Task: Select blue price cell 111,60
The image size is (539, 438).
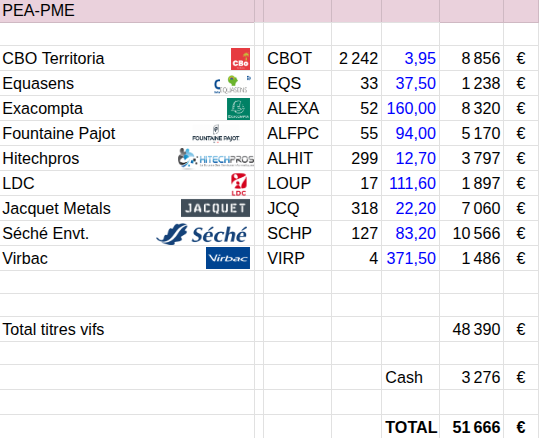Action: pos(410,183)
